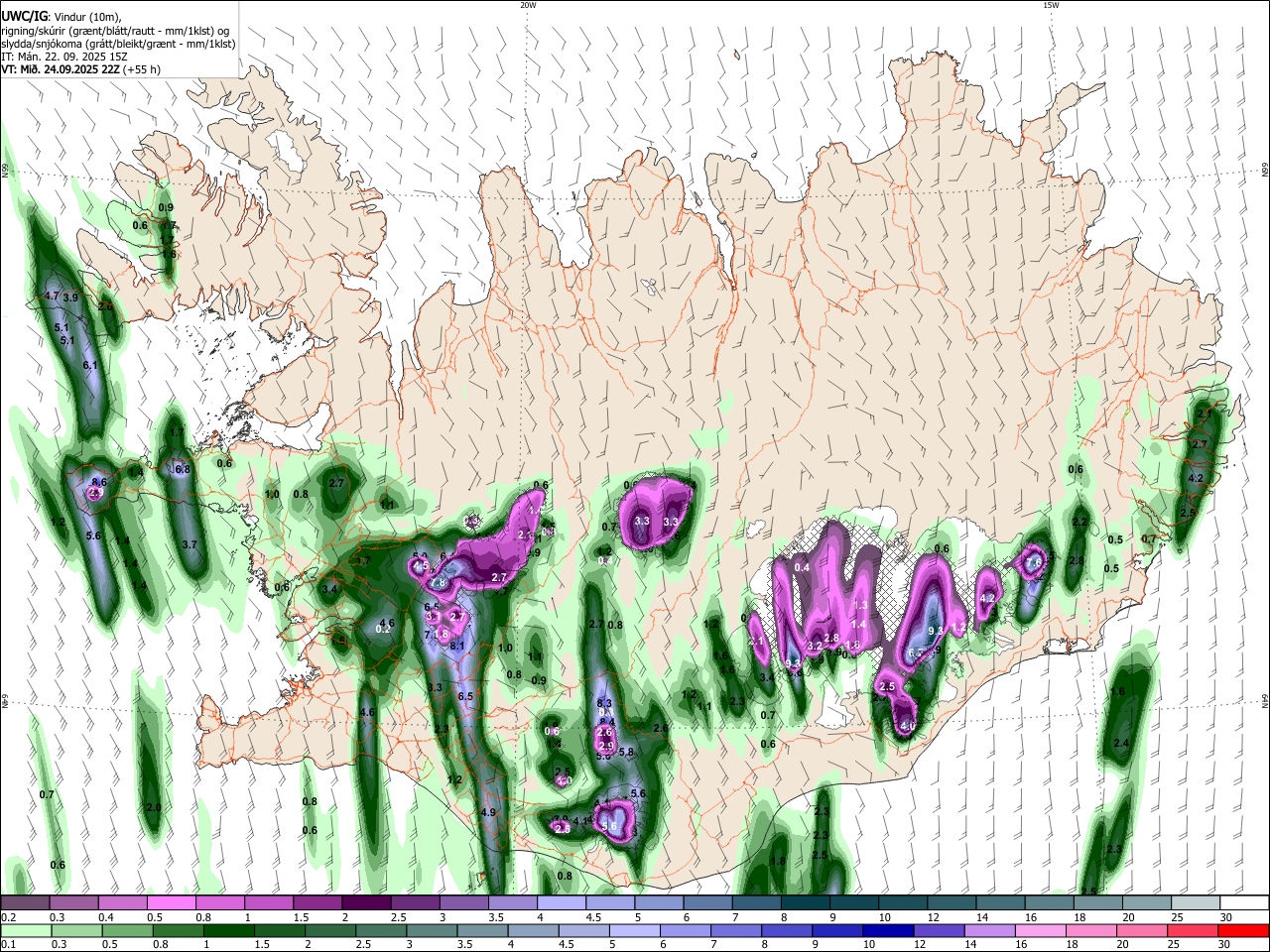Click the medium green rain-scale swatch above 0.5
Screen dimensions: 1270x952
click(126, 930)
